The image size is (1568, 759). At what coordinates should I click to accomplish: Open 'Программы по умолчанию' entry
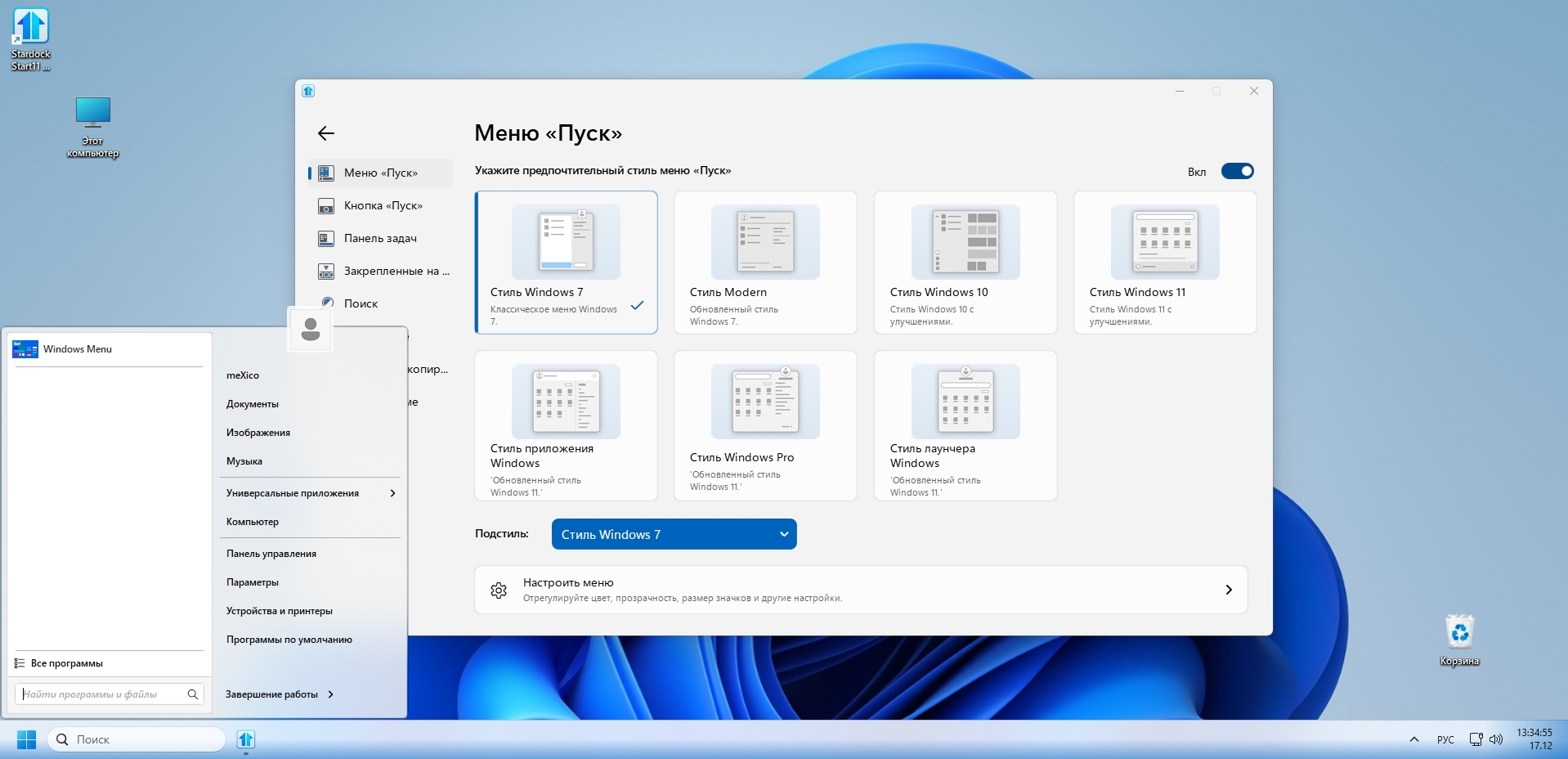pos(289,640)
